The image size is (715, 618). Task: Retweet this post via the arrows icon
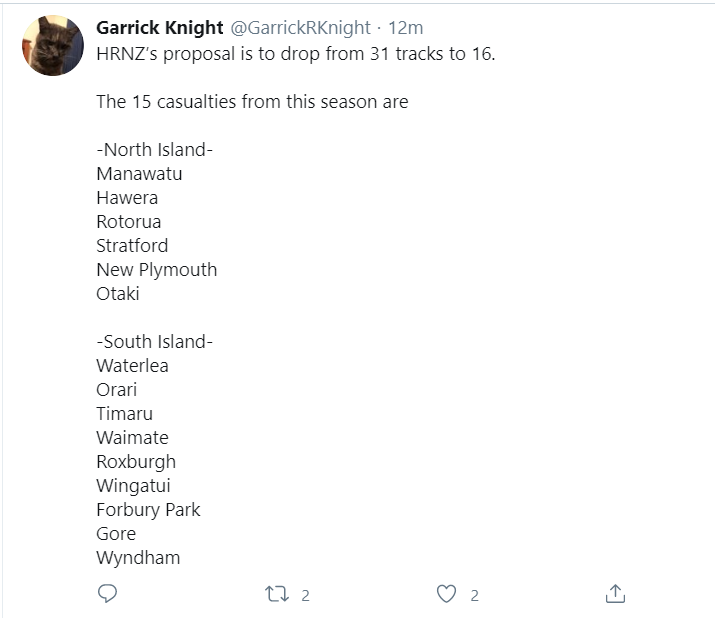277,594
